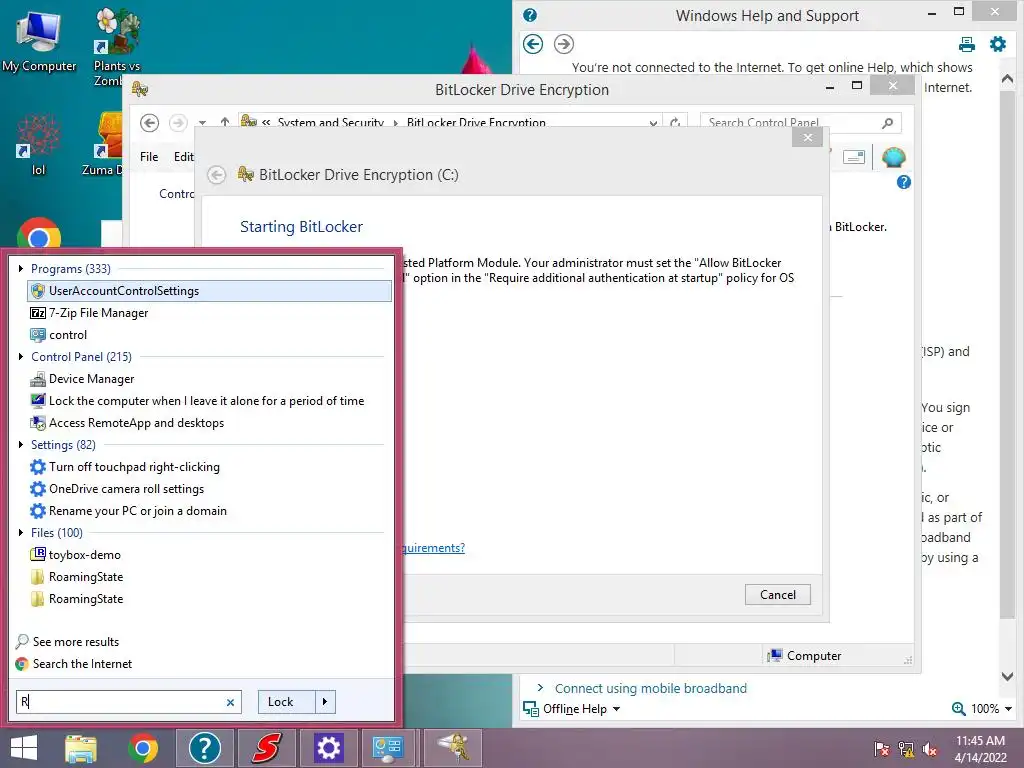1024x768 pixels.
Task: Open Help and Support taskbar icon
Action: (x=204, y=748)
